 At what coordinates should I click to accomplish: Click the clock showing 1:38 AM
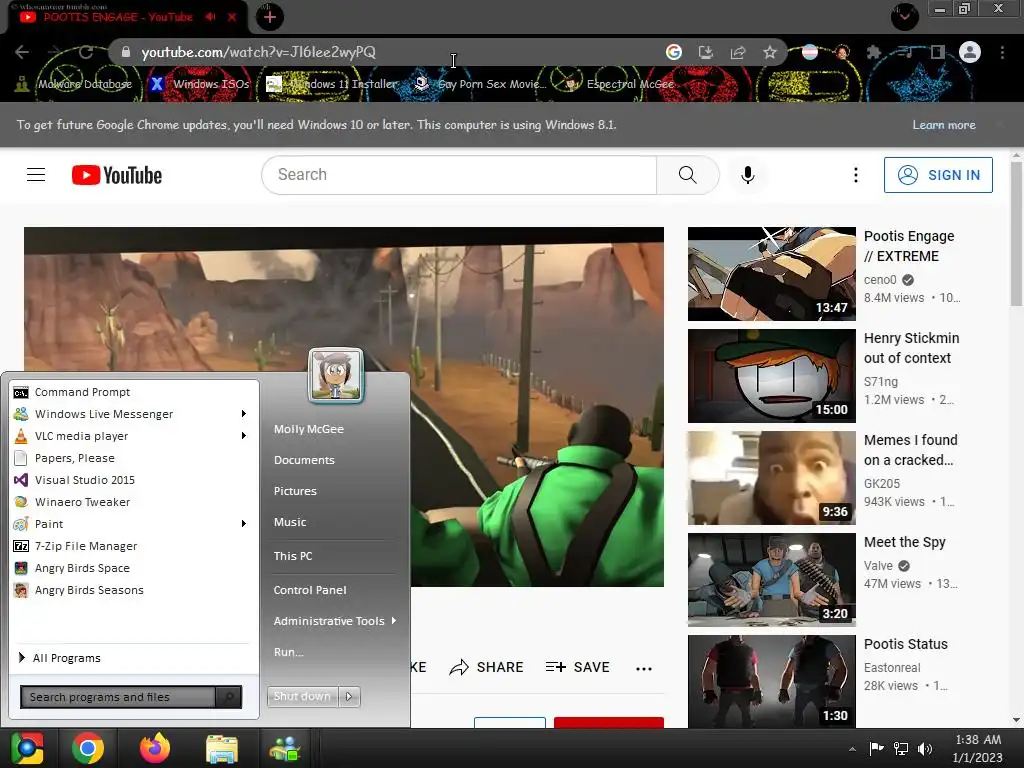pos(978,740)
